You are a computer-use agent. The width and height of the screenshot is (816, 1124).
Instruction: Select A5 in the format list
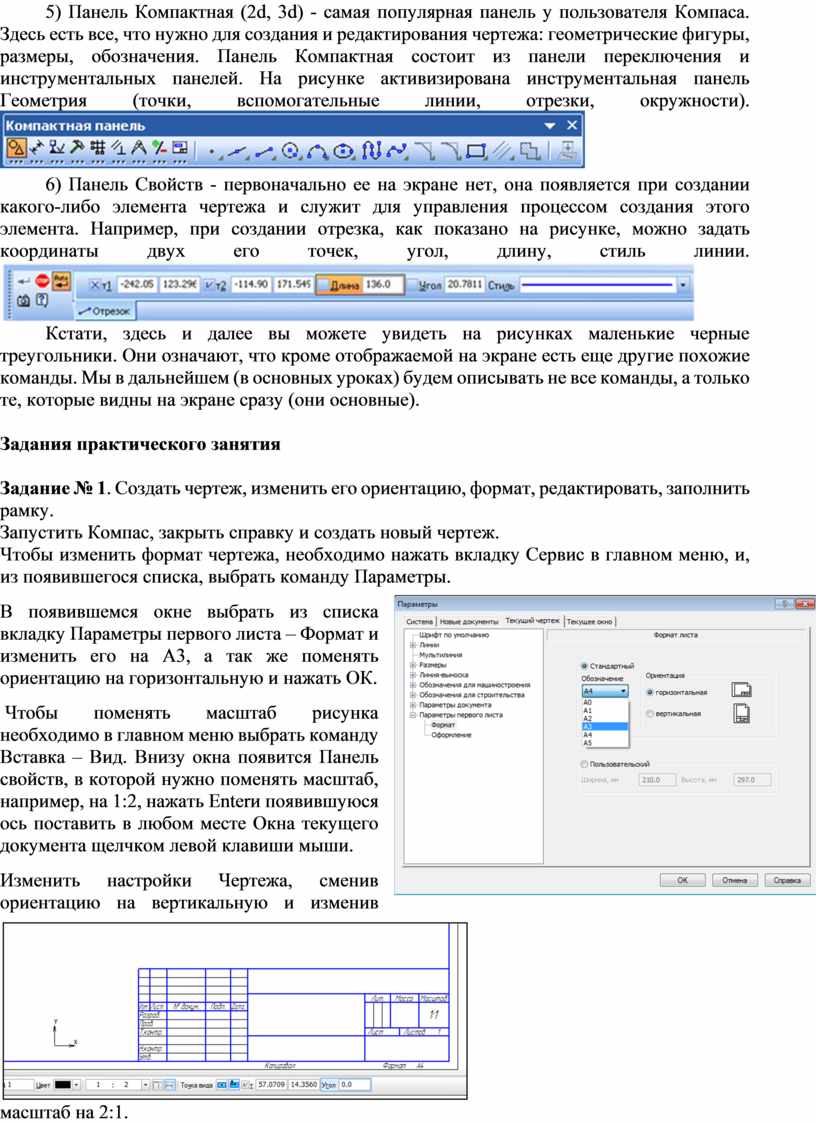[x=605, y=743]
